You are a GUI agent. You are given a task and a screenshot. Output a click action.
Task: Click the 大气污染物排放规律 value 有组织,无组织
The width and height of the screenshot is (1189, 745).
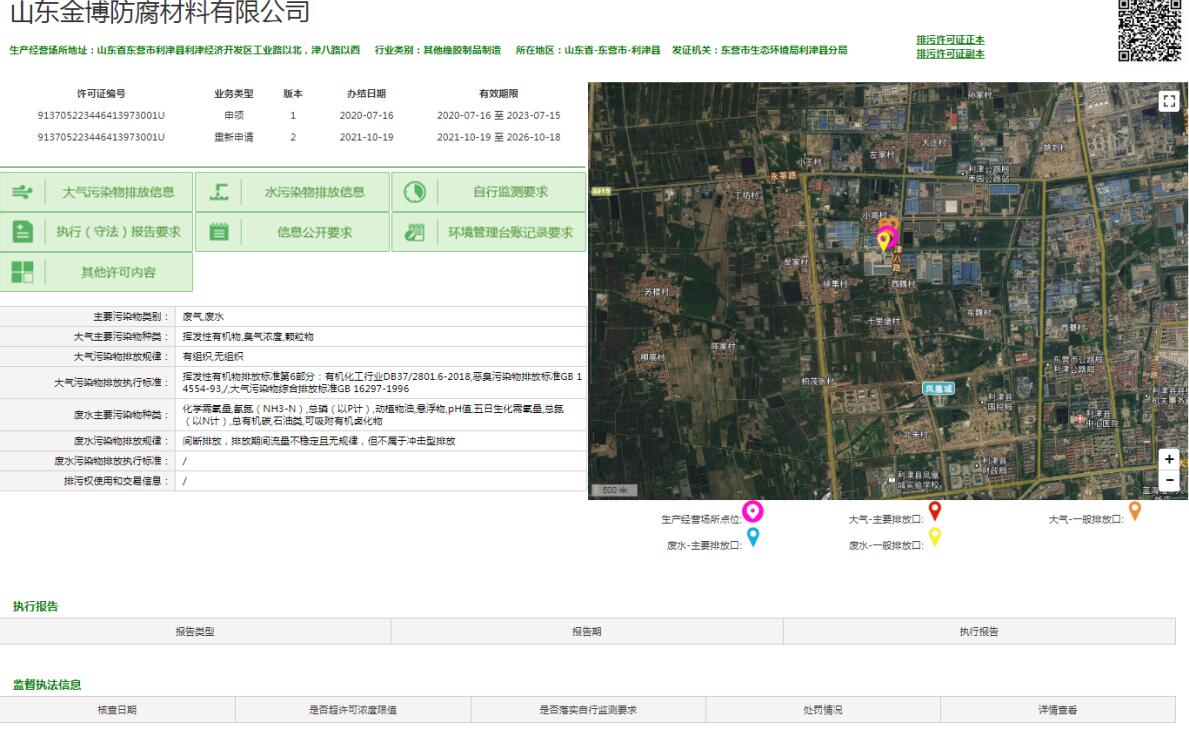[213, 356]
